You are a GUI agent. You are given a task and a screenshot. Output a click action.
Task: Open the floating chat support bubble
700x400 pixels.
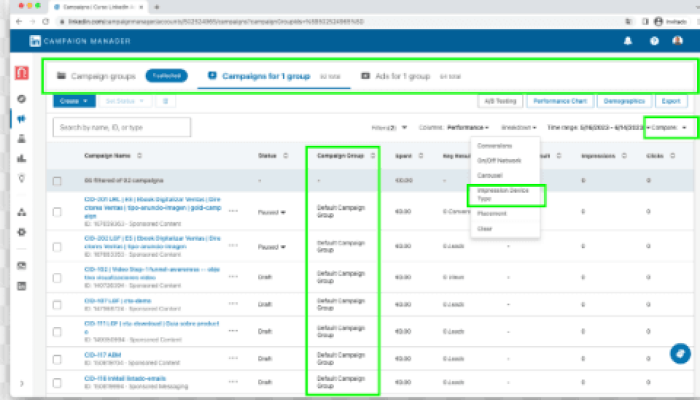pos(678,353)
